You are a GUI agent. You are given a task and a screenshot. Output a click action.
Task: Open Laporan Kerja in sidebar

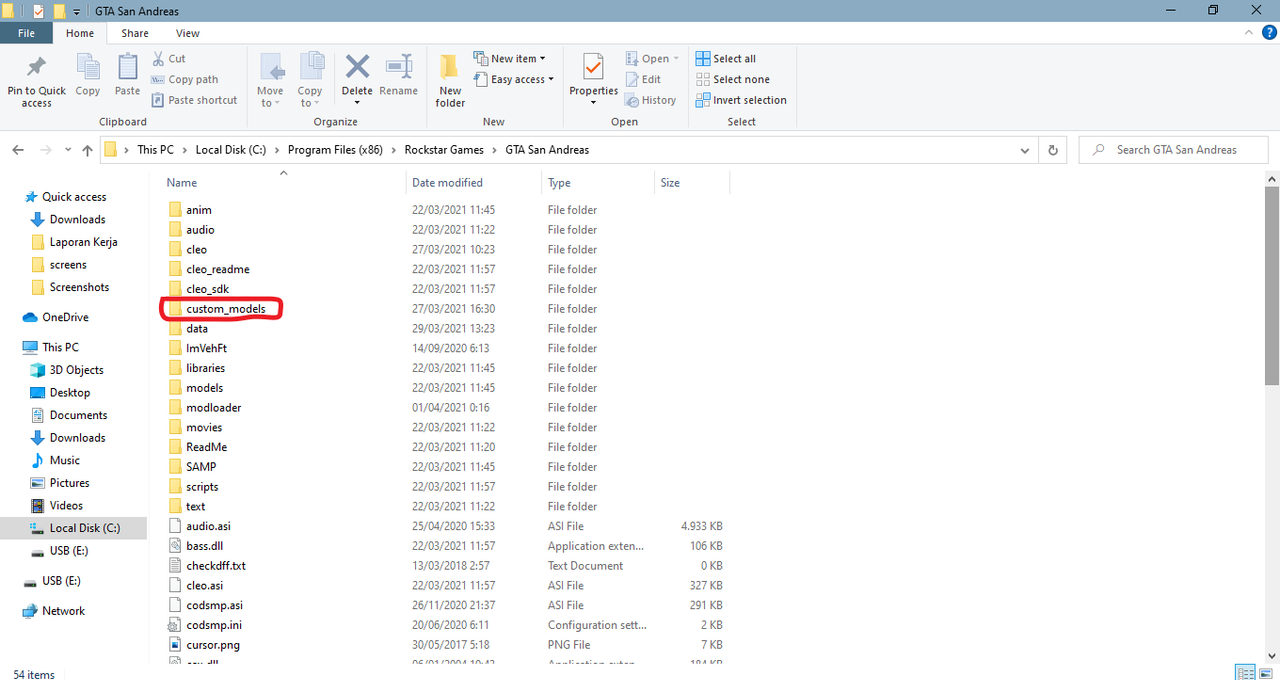tap(83, 242)
